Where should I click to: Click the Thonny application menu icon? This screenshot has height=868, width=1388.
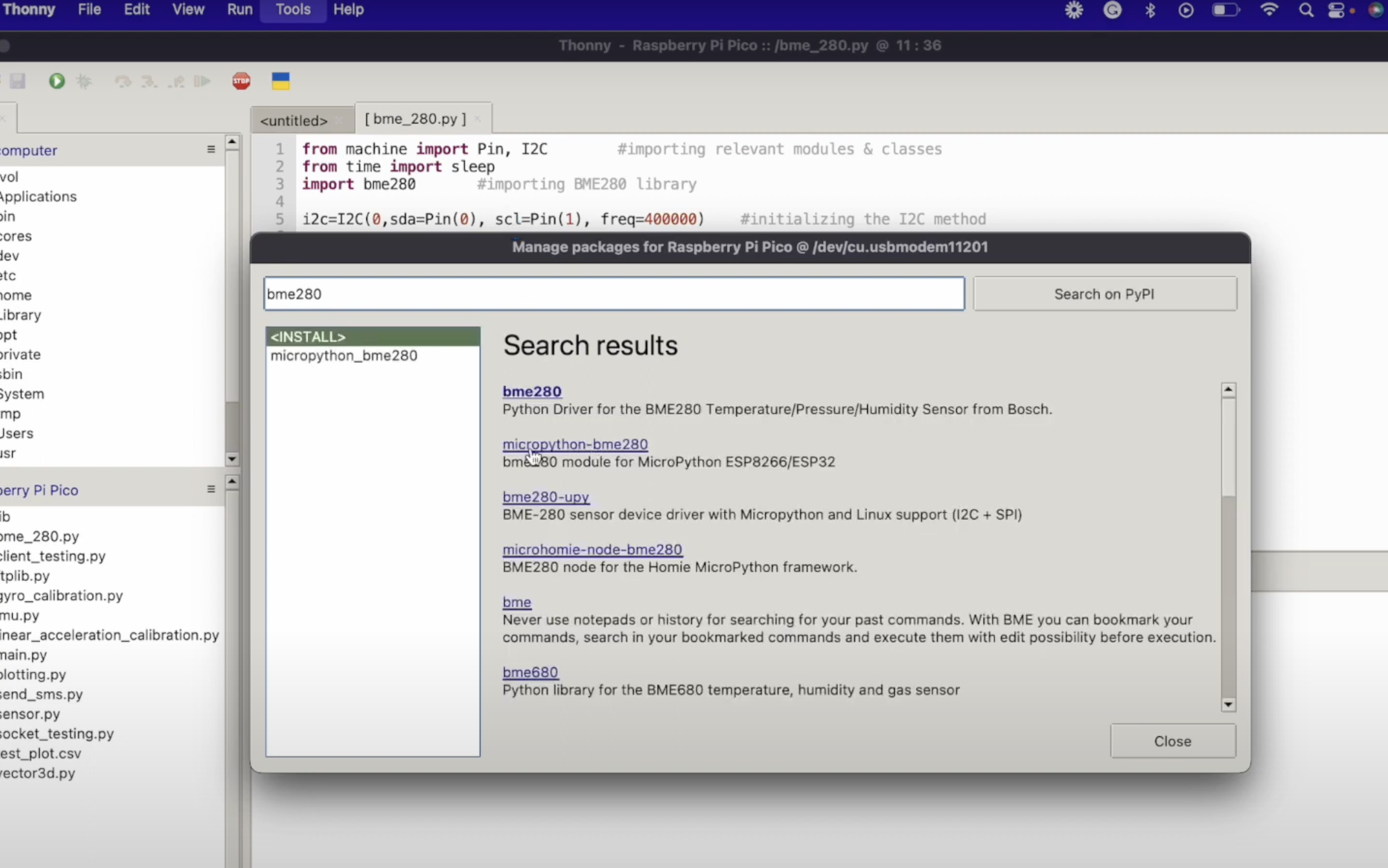[29, 10]
